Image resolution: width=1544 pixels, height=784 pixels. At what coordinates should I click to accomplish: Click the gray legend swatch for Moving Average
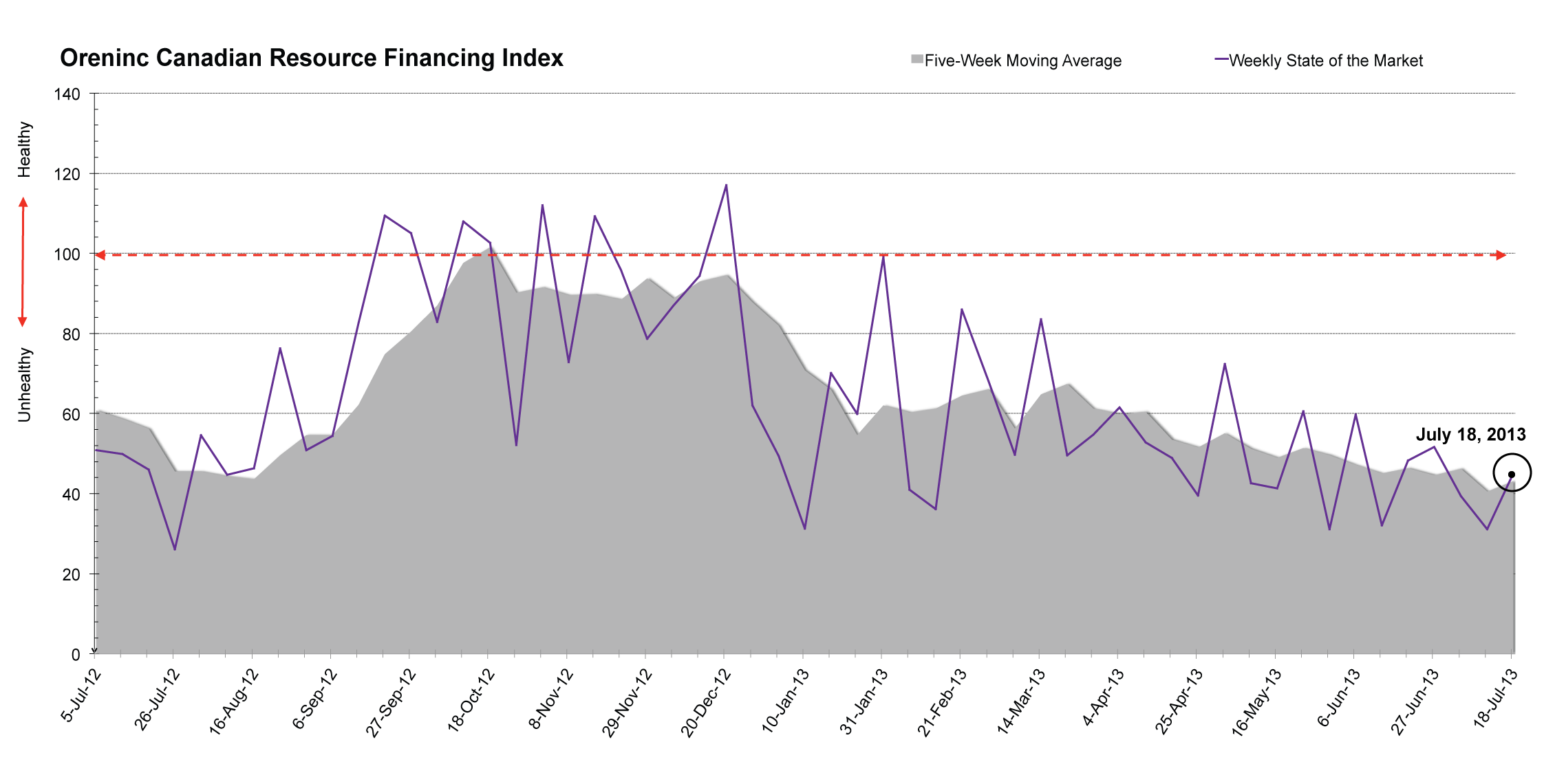(x=916, y=59)
